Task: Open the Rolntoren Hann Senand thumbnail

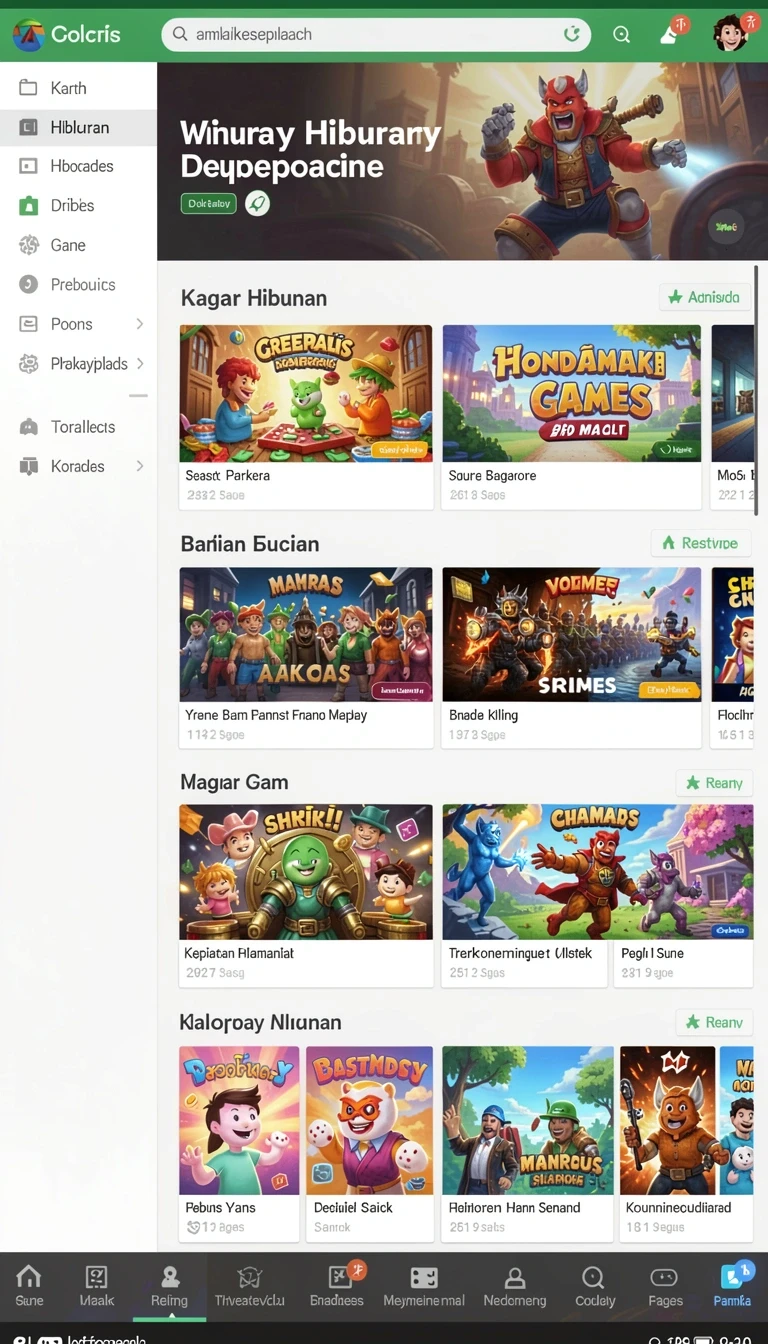Action: click(528, 1120)
